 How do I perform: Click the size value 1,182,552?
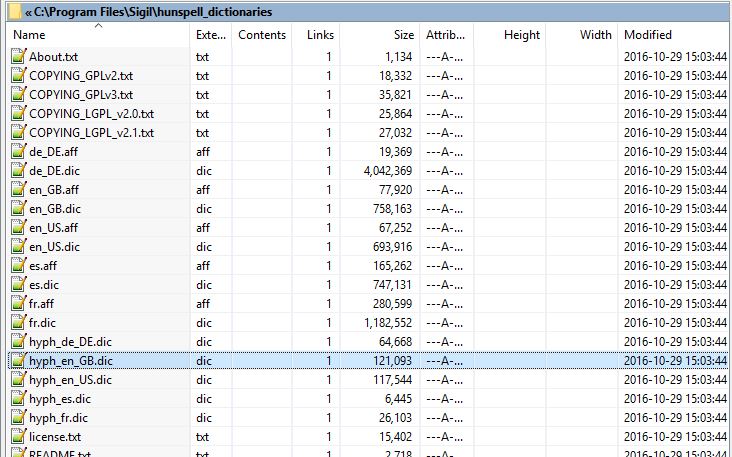pos(388,323)
